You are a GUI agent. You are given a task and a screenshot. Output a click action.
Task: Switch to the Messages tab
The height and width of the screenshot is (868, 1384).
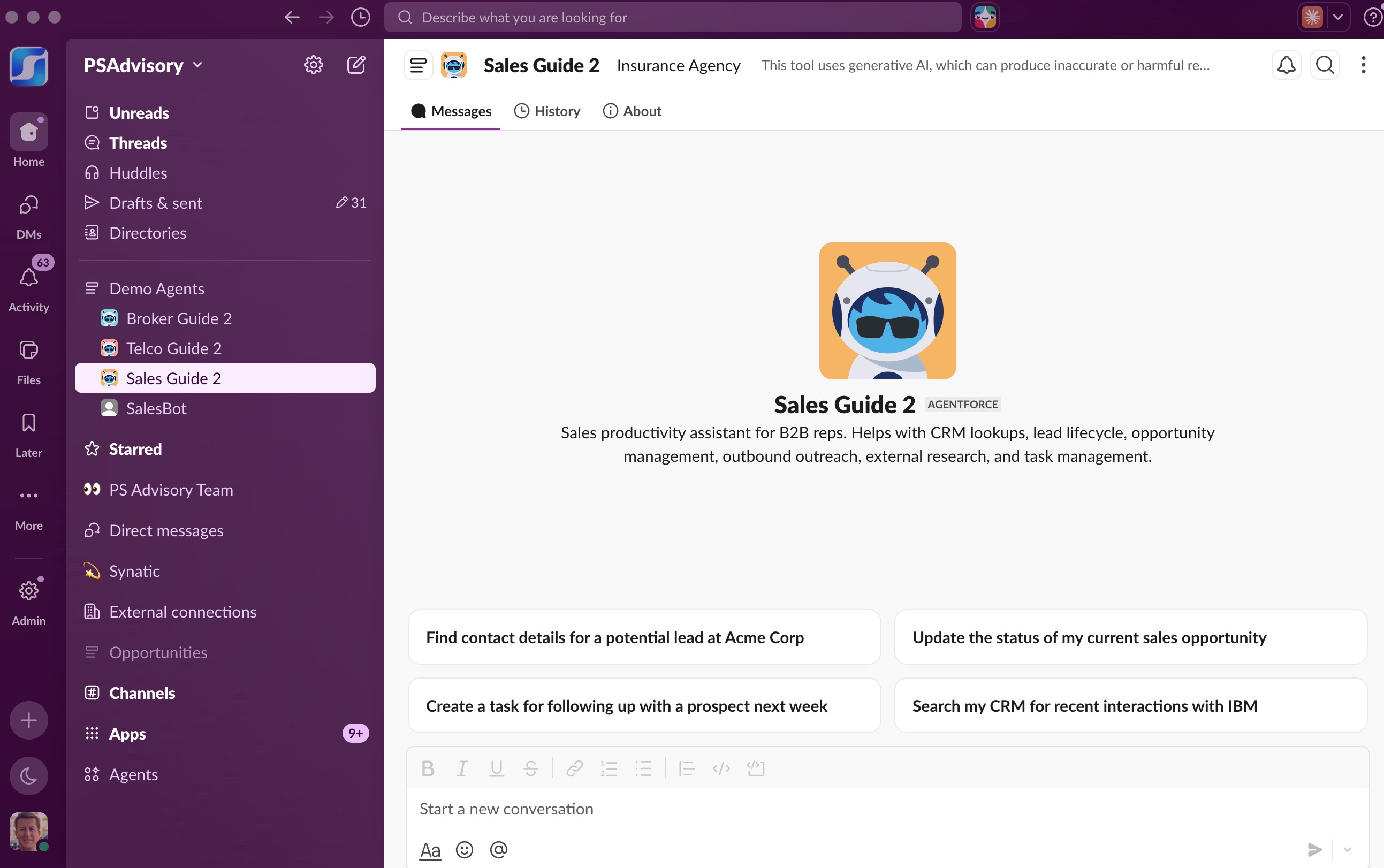click(451, 111)
